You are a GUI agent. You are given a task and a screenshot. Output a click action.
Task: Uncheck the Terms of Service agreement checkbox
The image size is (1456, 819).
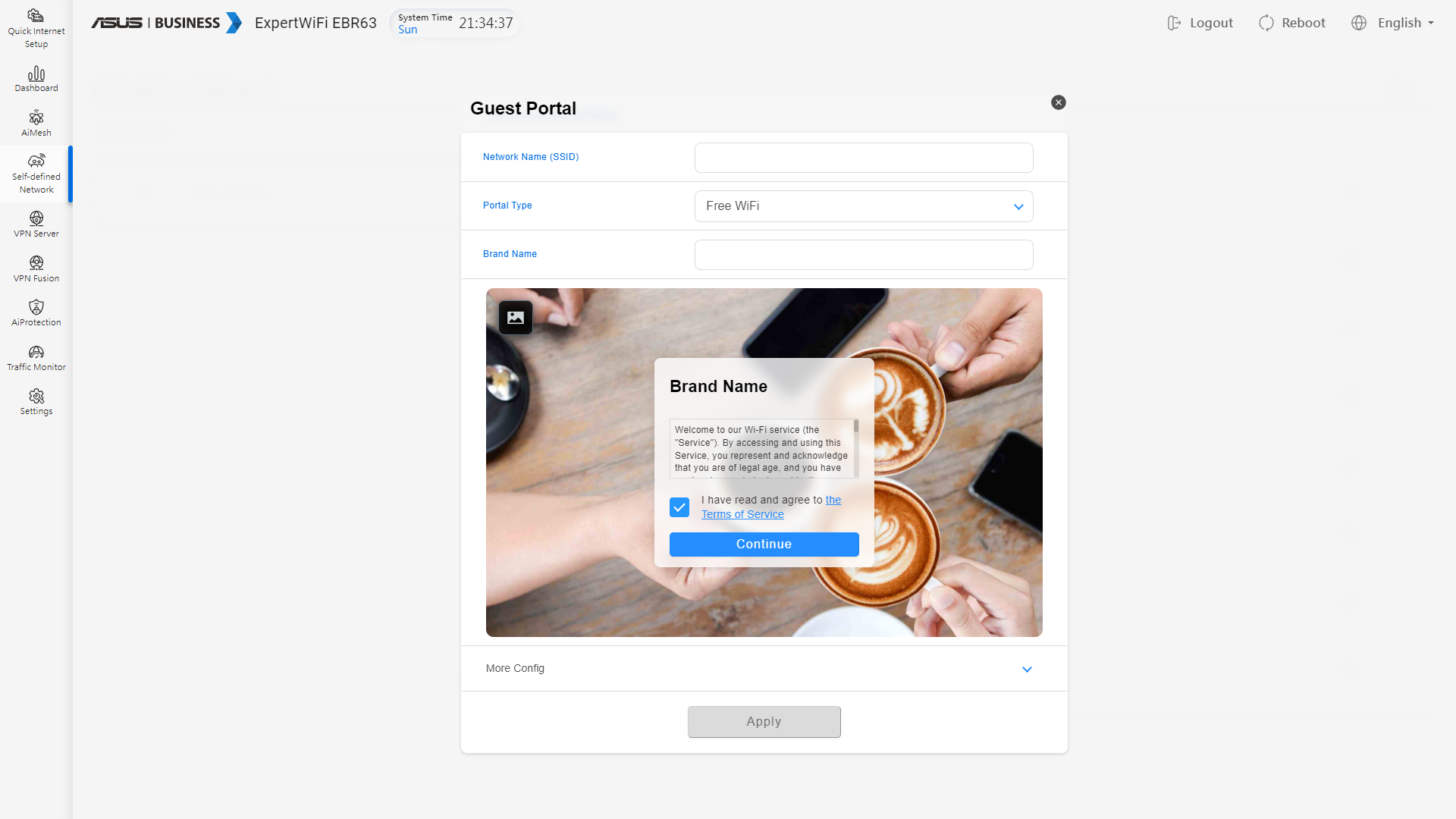(679, 507)
